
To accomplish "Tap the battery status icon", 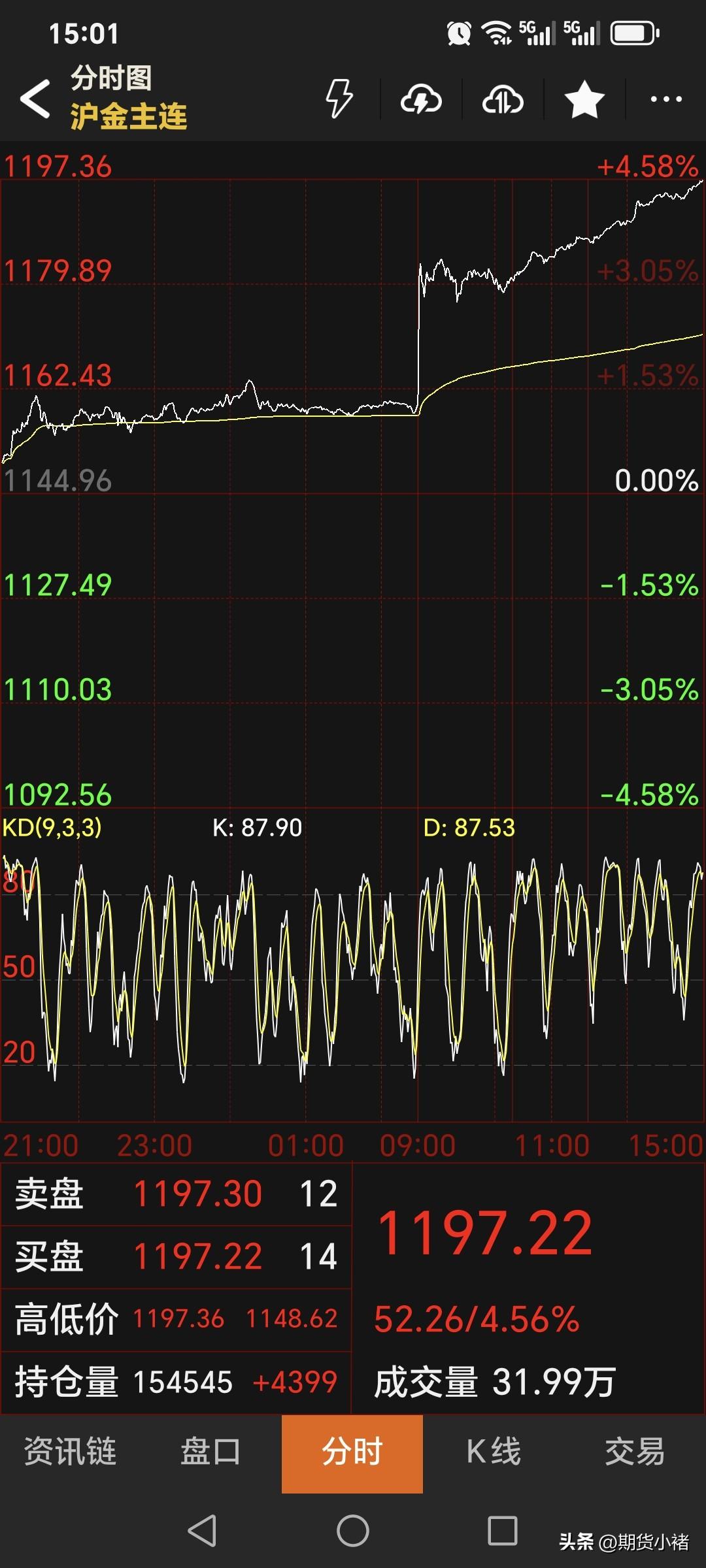I will tap(635, 33).
